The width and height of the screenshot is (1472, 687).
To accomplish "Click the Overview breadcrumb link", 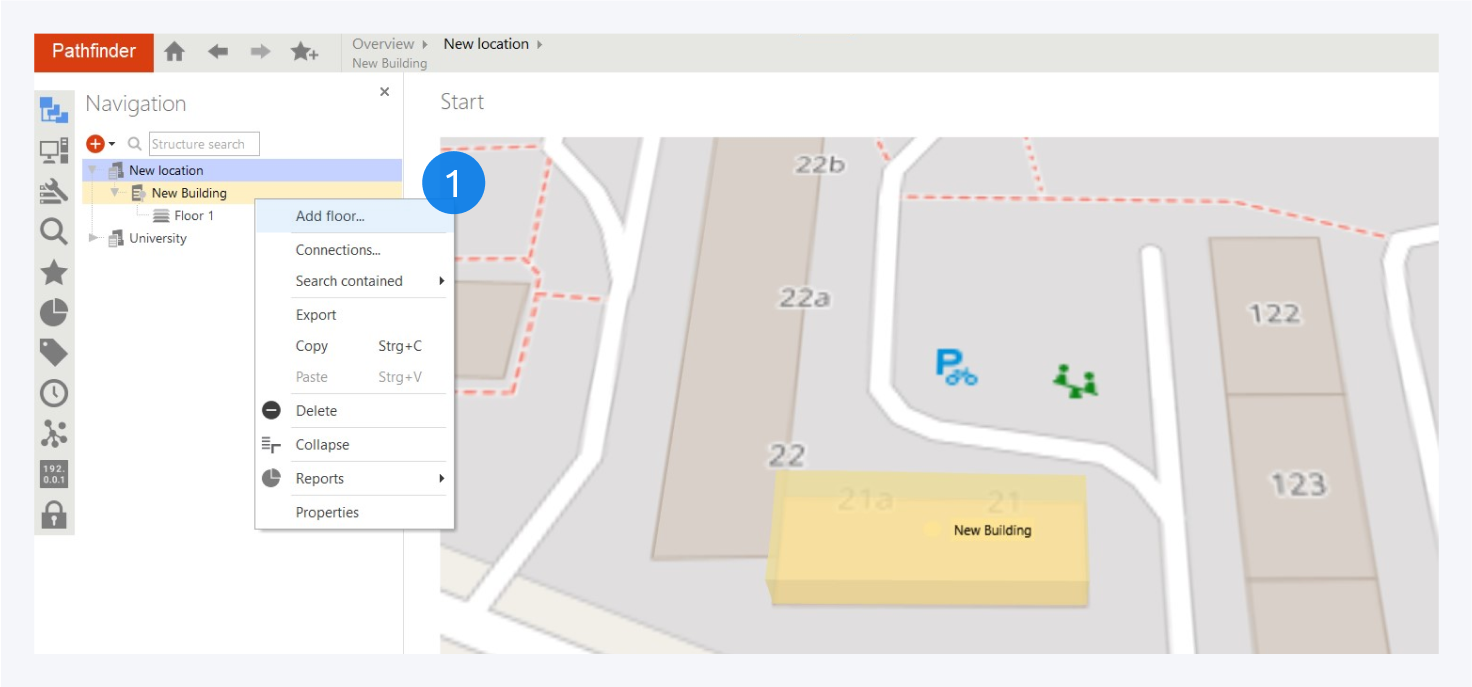I will click(383, 44).
